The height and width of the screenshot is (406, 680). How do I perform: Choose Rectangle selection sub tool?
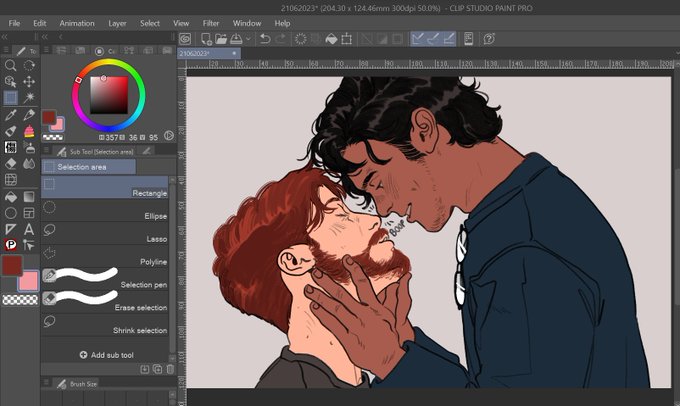click(105, 187)
